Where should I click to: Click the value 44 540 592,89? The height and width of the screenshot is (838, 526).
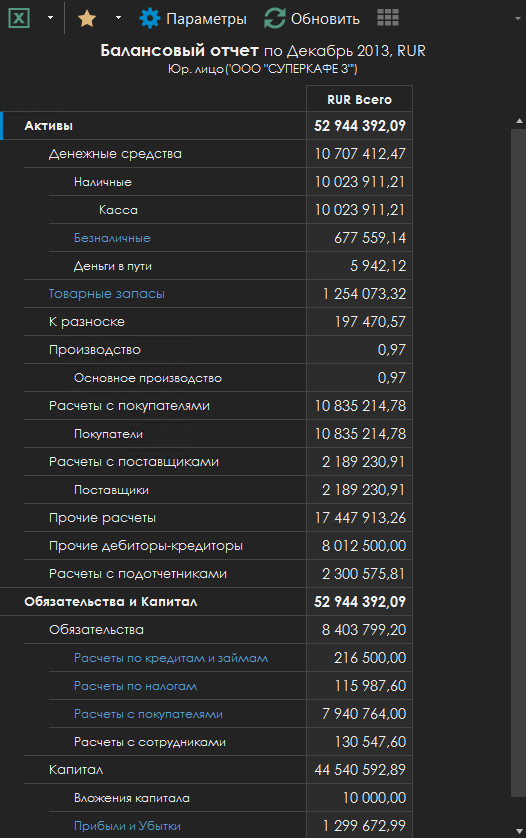click(x=360, y=770)
